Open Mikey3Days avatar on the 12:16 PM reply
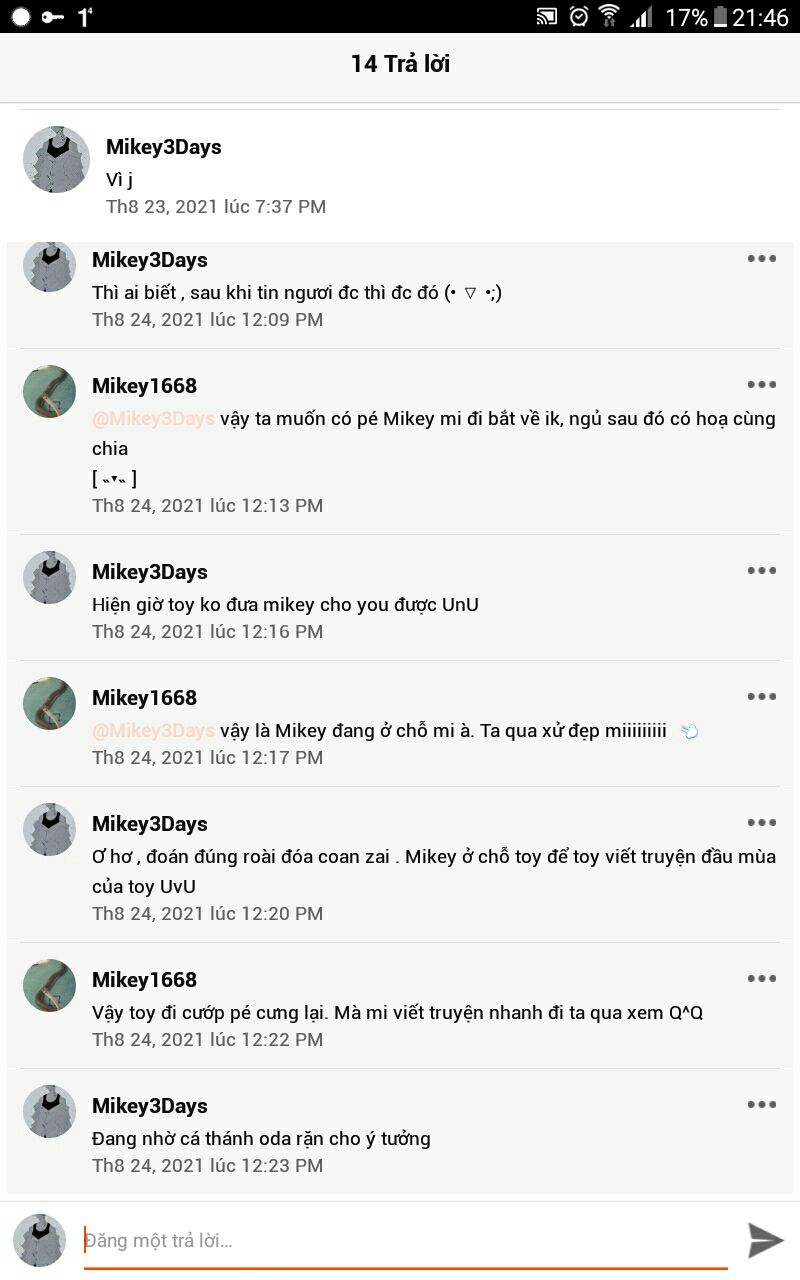The image size is (800, 1280). [x=50, y=577]
